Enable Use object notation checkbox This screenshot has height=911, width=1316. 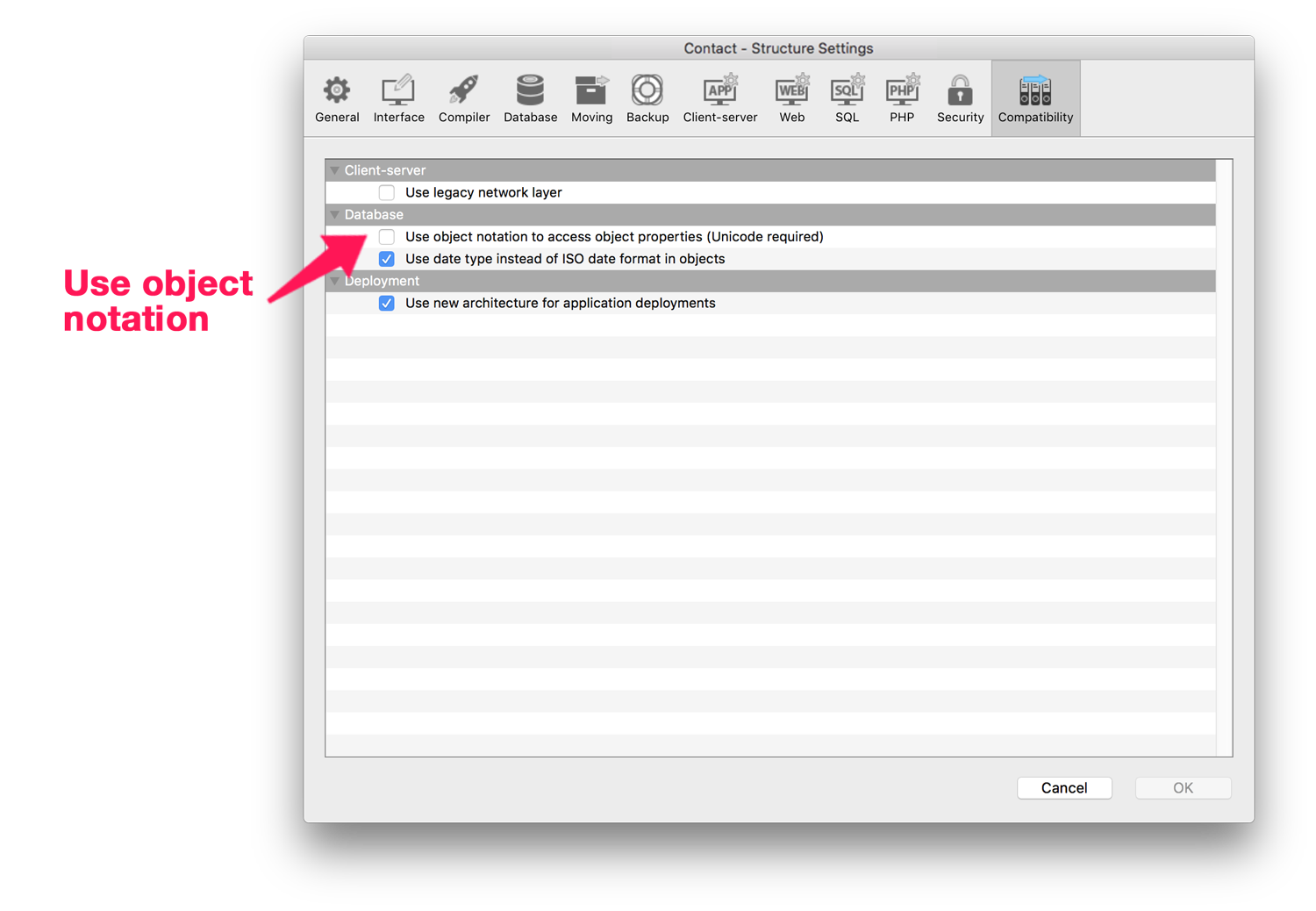coord(387,237)
